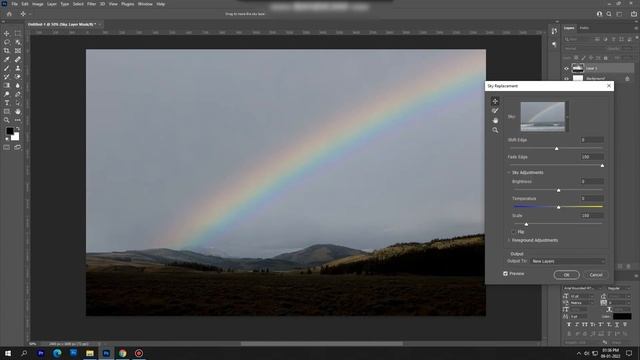Select the Brush tool

click(7, 68)
